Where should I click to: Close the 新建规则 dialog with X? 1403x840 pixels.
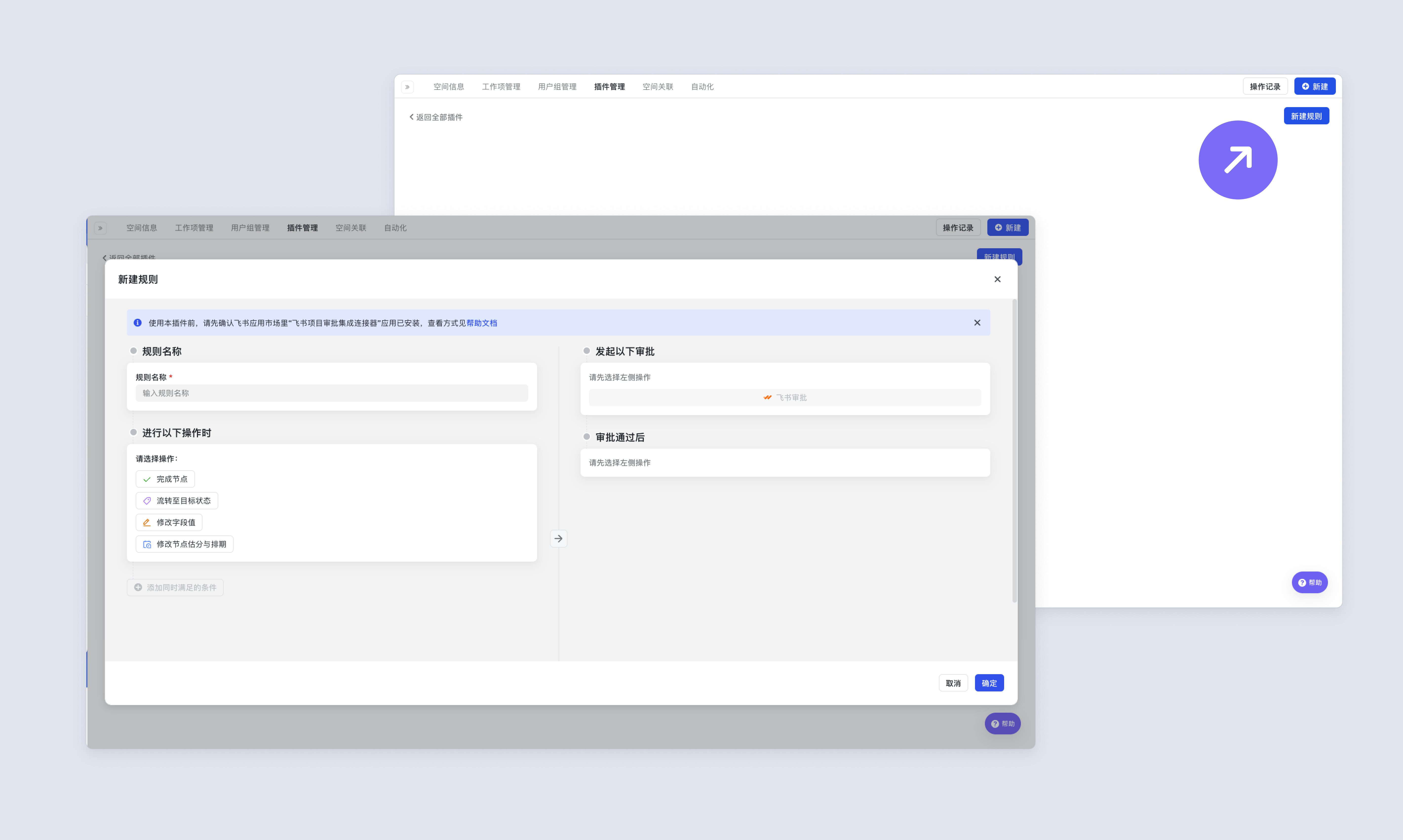pos(998,279)
